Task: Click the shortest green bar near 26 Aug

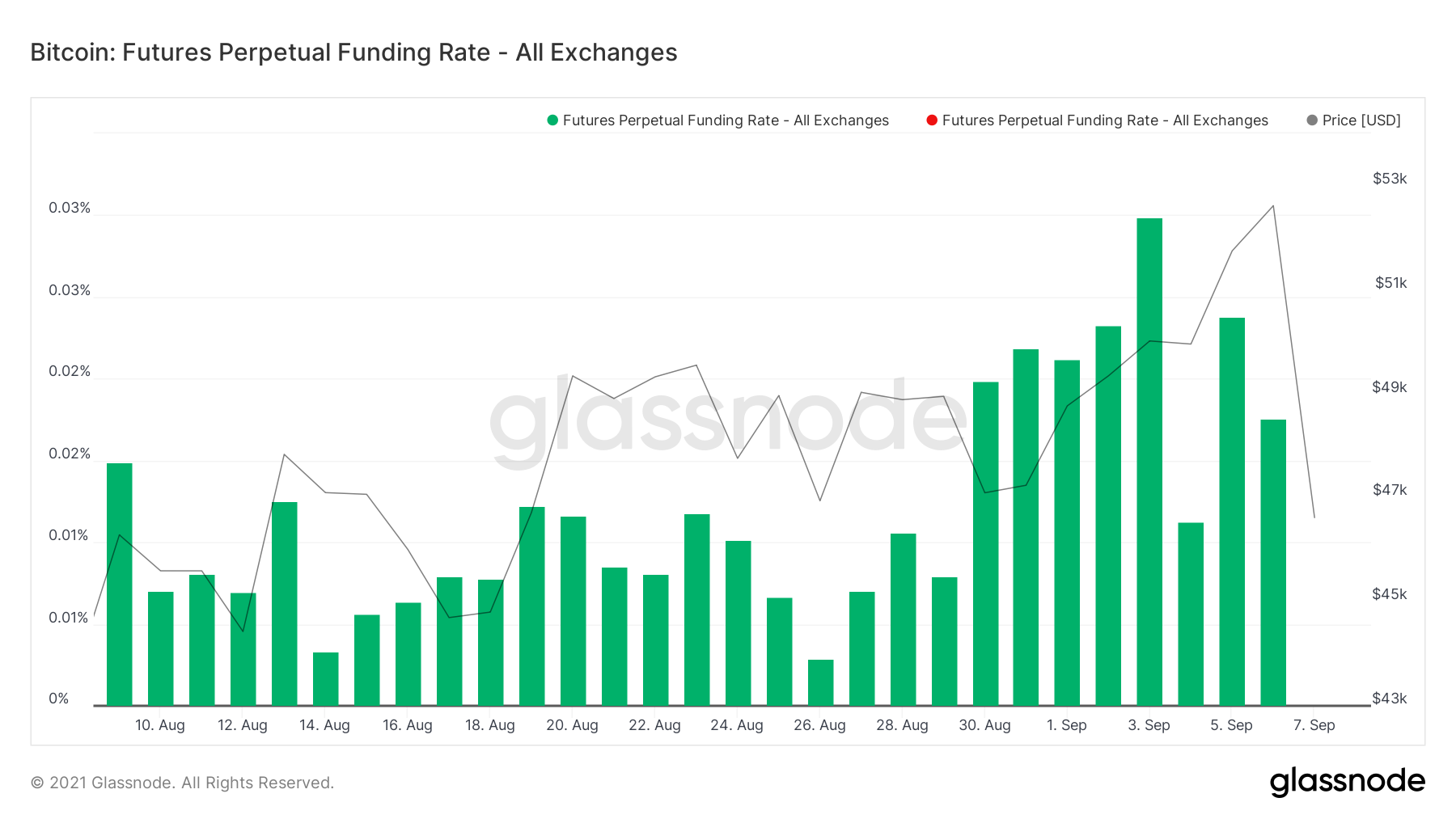Action: pos(820,682)
